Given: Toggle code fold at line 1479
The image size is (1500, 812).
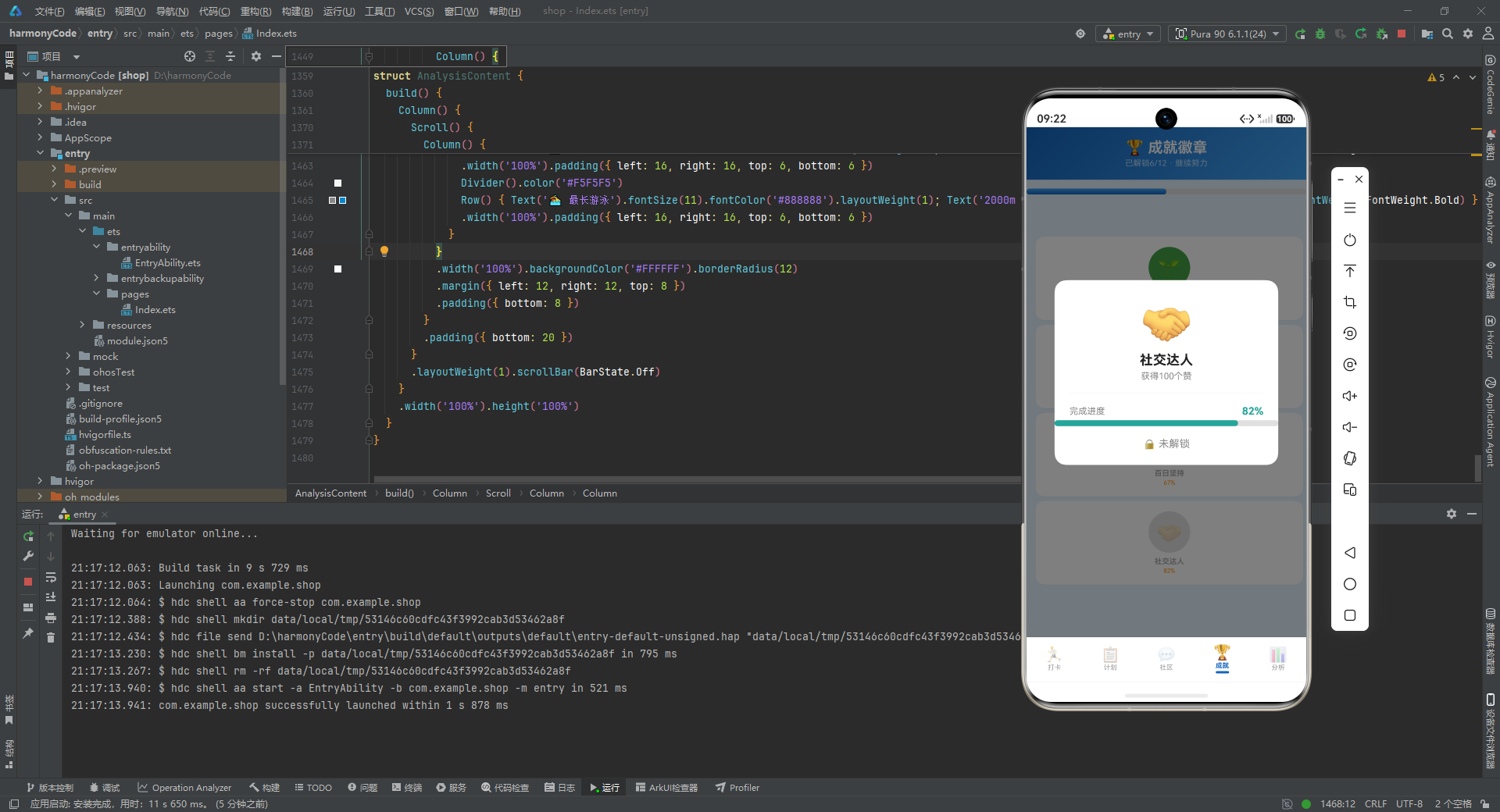Looking at the screenshot, I should (x=369, y=440).
